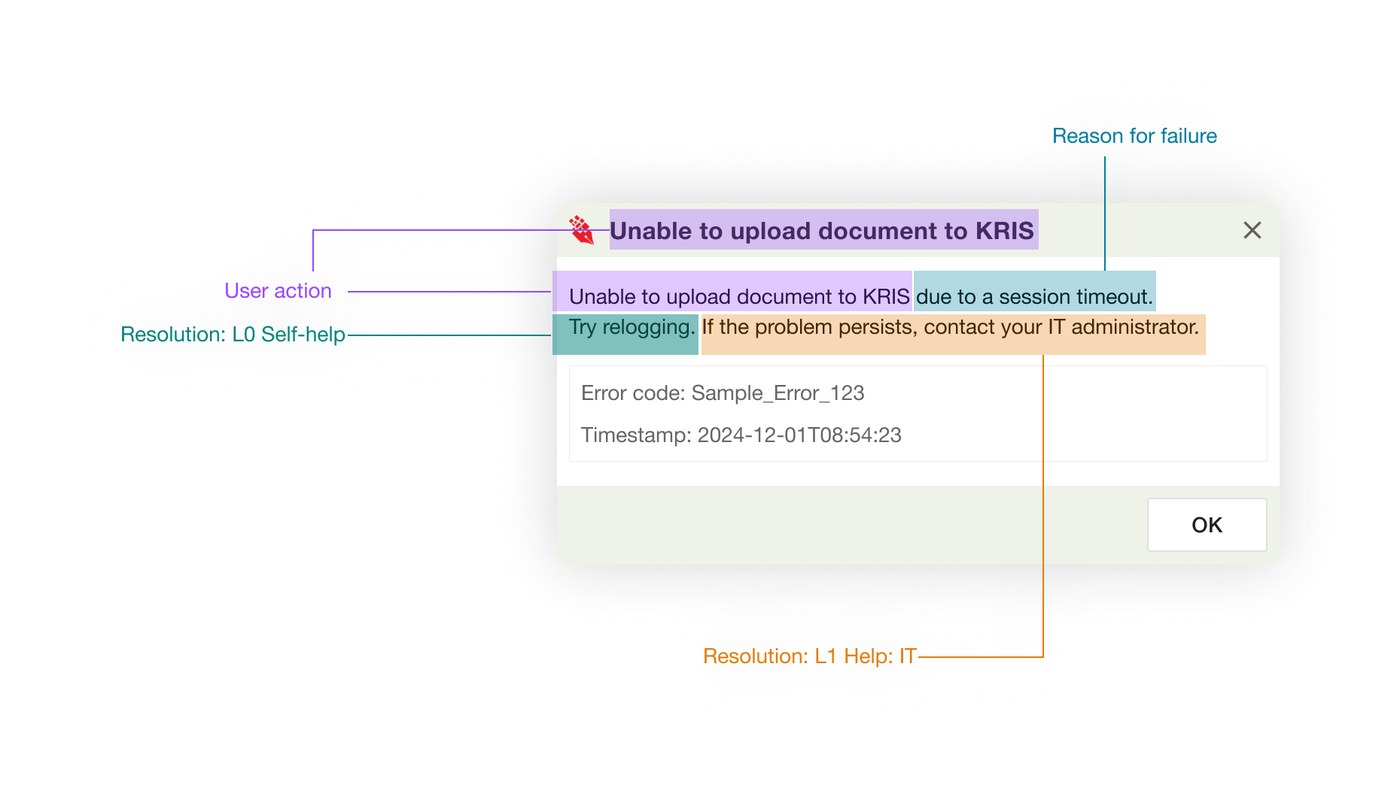The width and height of the screenshot is (1400, 791).
Task: Click the error details box
Action: pyautogui.click(x=918, y=414)
